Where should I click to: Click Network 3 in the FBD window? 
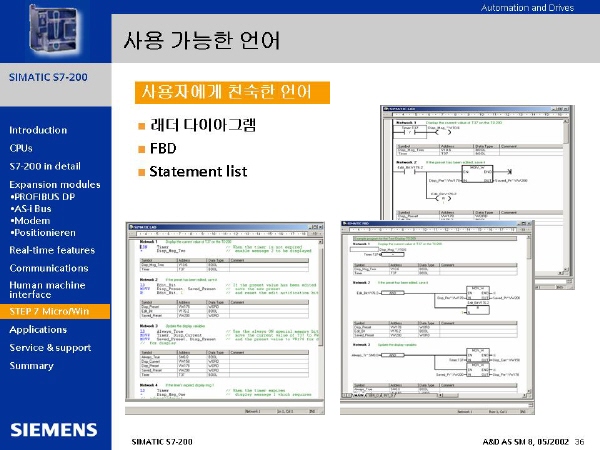[361, 345]
